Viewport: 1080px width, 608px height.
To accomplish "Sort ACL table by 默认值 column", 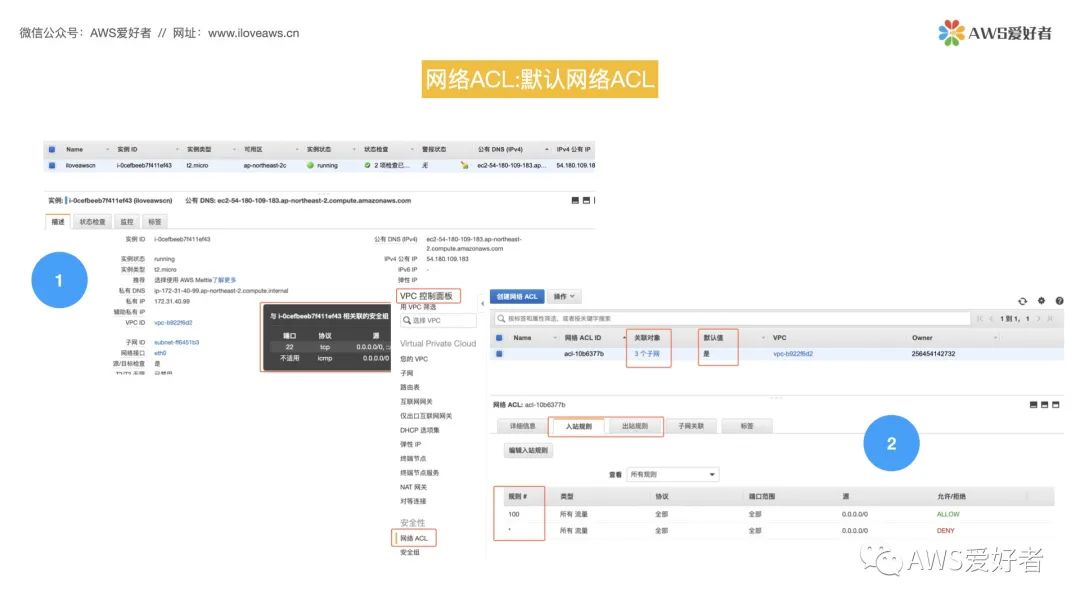I will point(713,338).
